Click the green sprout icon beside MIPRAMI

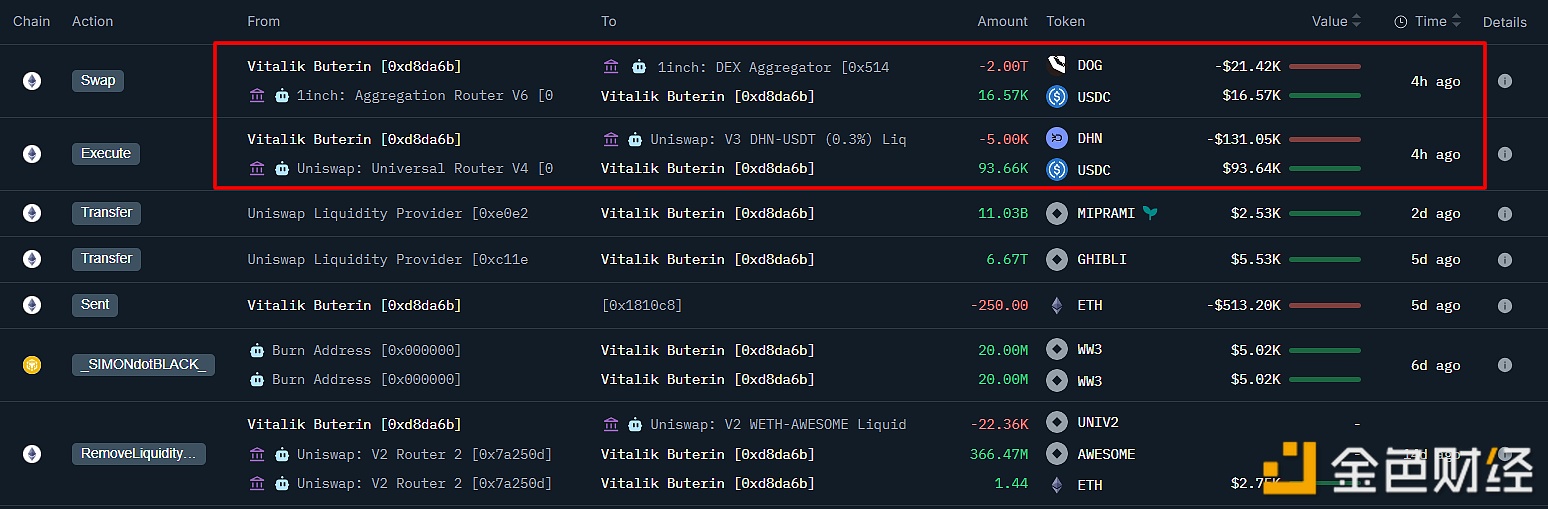[x=1150, y=213]
